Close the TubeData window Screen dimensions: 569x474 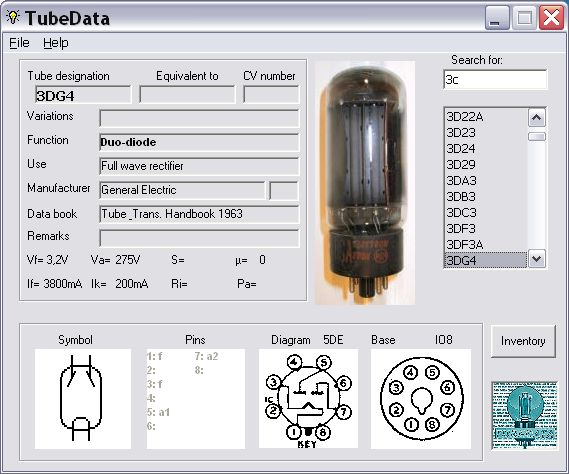(551, 18)
